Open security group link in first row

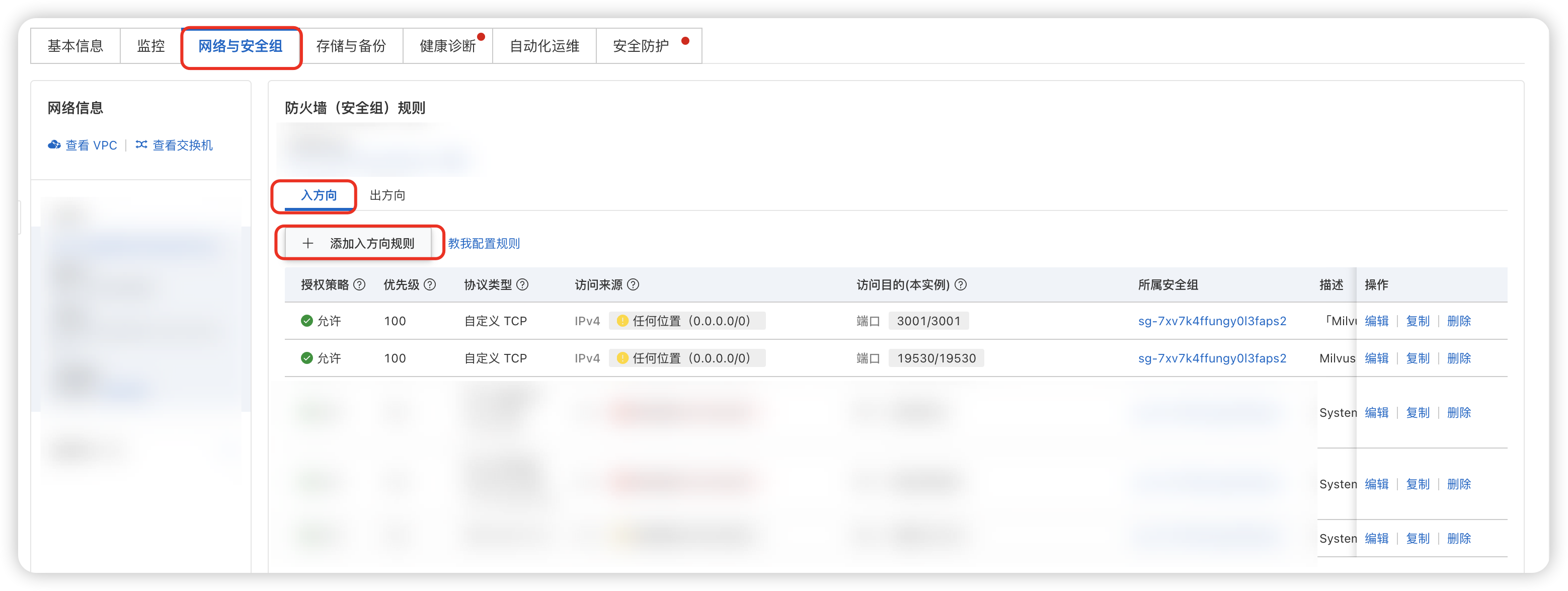(x=1212, y=321)
